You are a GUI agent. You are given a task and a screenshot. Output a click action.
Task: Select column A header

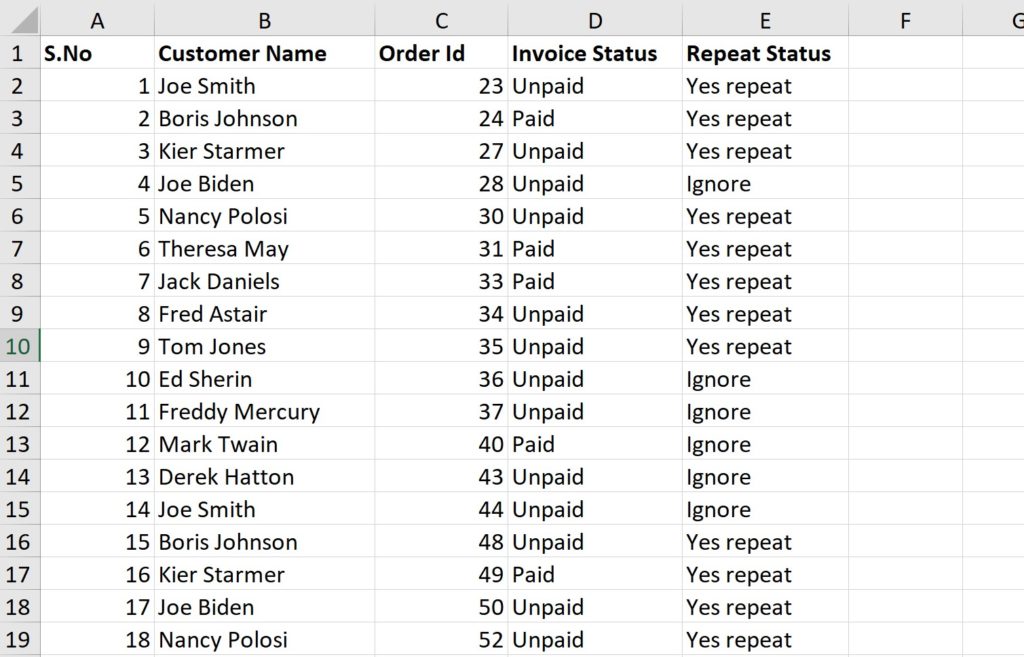point(97,20)
